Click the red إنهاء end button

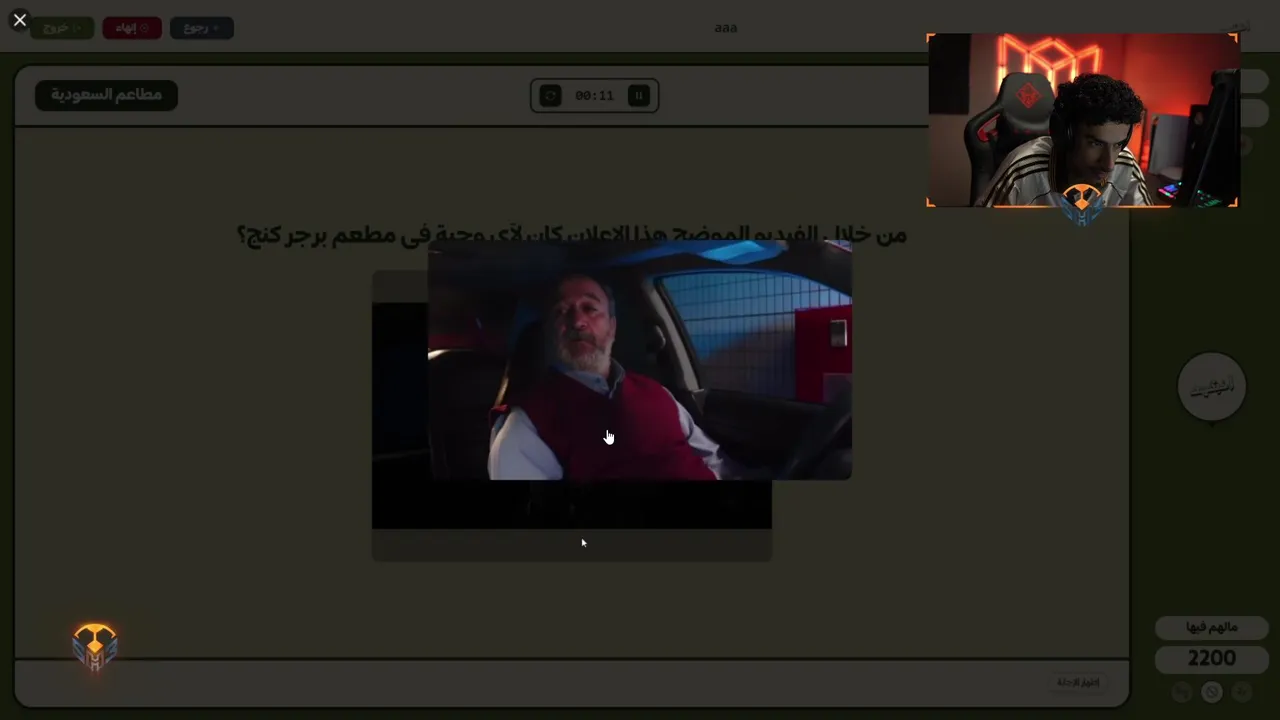(132, 28)
